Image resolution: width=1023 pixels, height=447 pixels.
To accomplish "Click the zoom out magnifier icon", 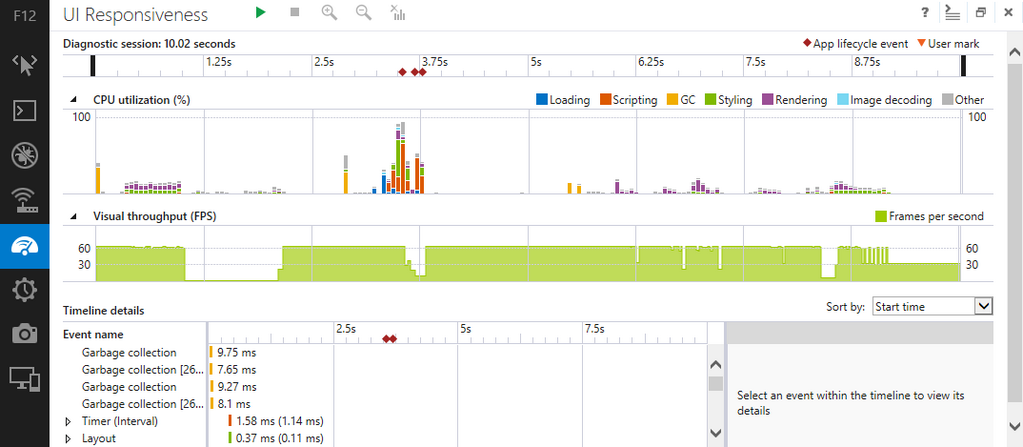I will [363, 12].
